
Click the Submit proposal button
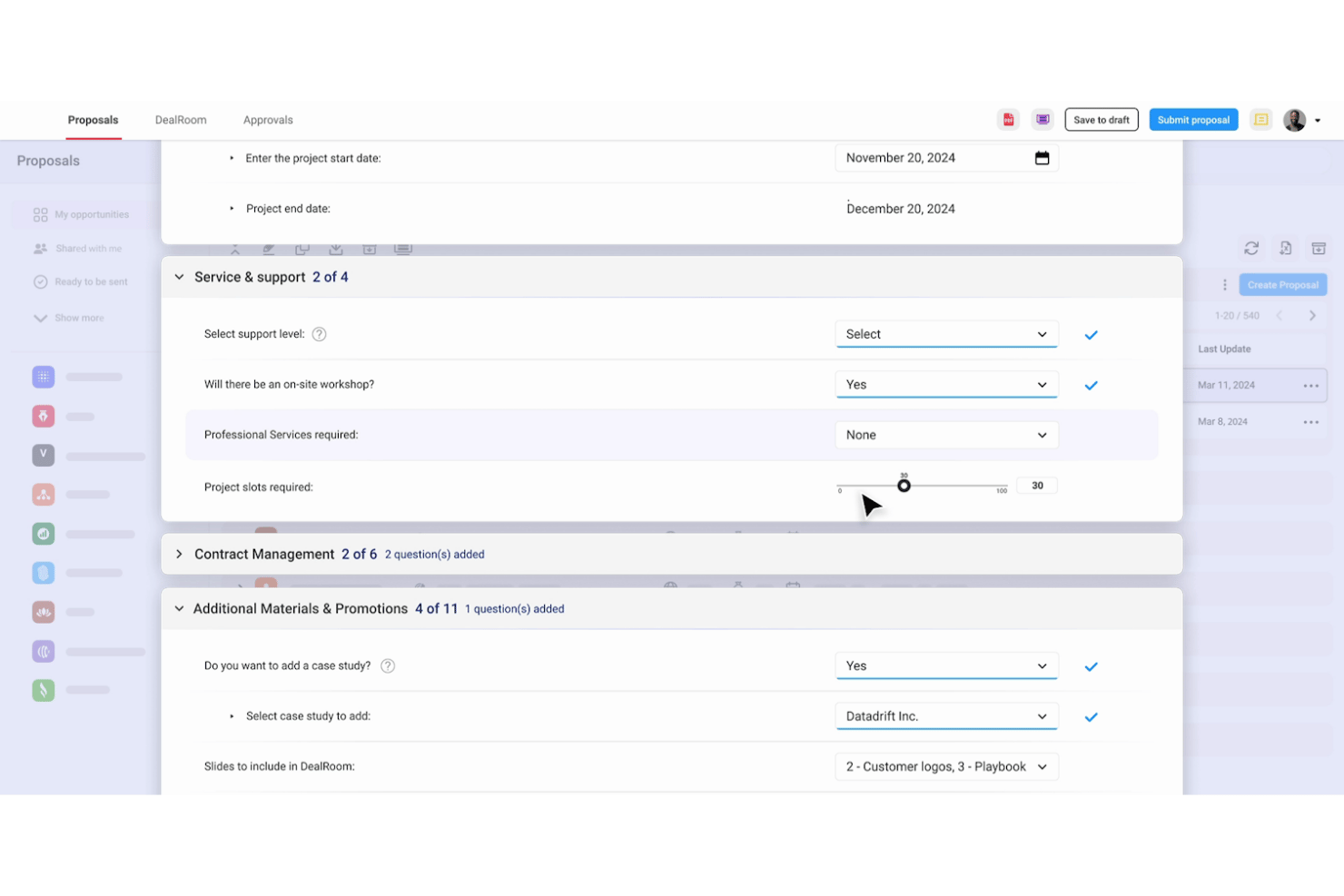point(1193,120)
